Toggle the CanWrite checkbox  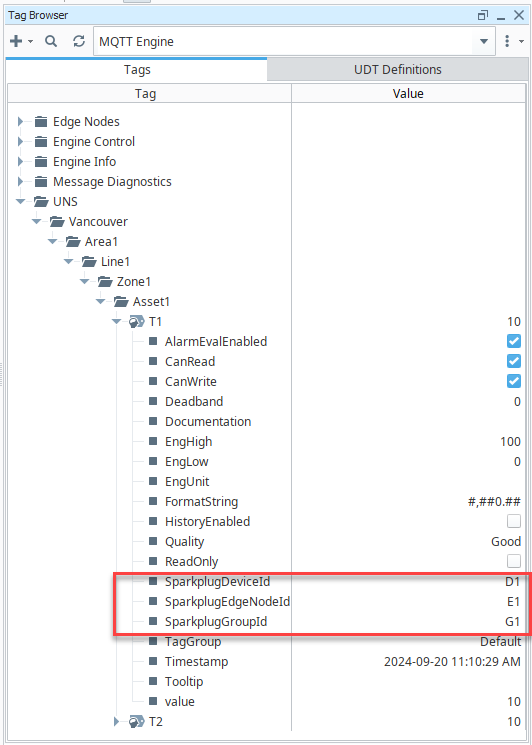[513, 381]
